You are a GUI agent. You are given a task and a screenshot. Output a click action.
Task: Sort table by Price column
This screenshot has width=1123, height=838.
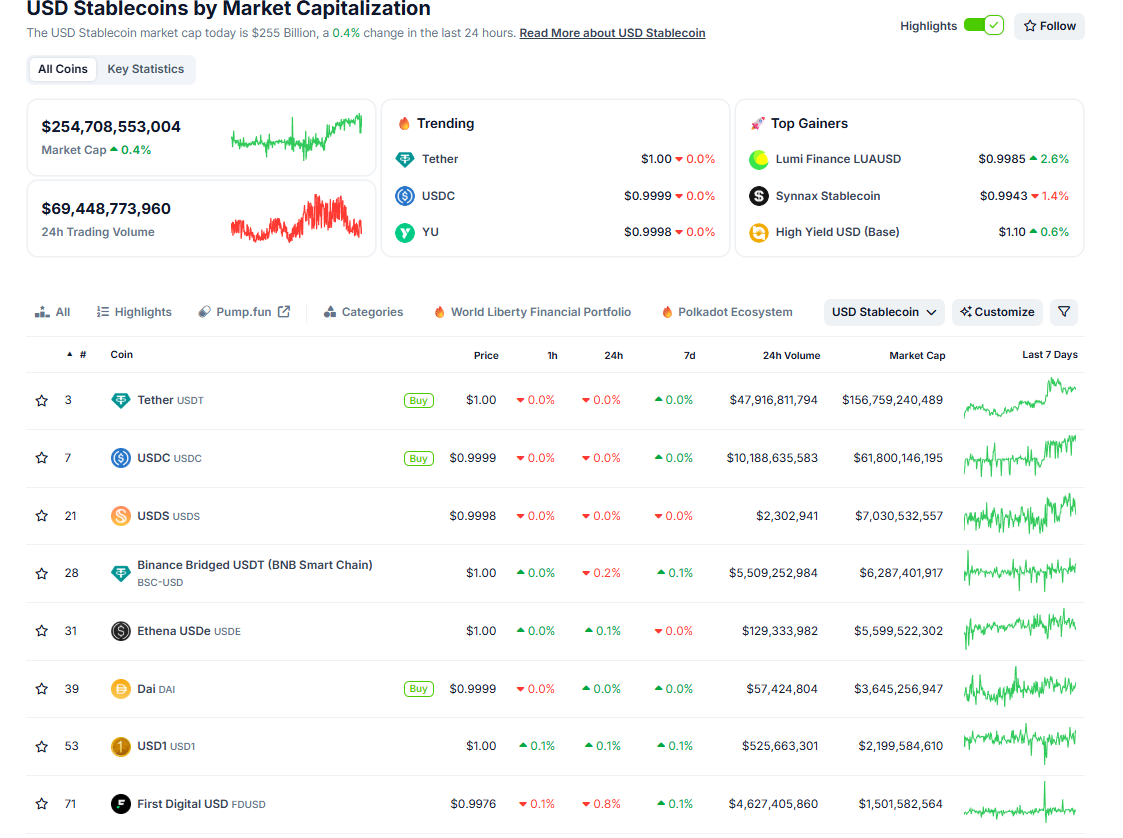point(486,355)
